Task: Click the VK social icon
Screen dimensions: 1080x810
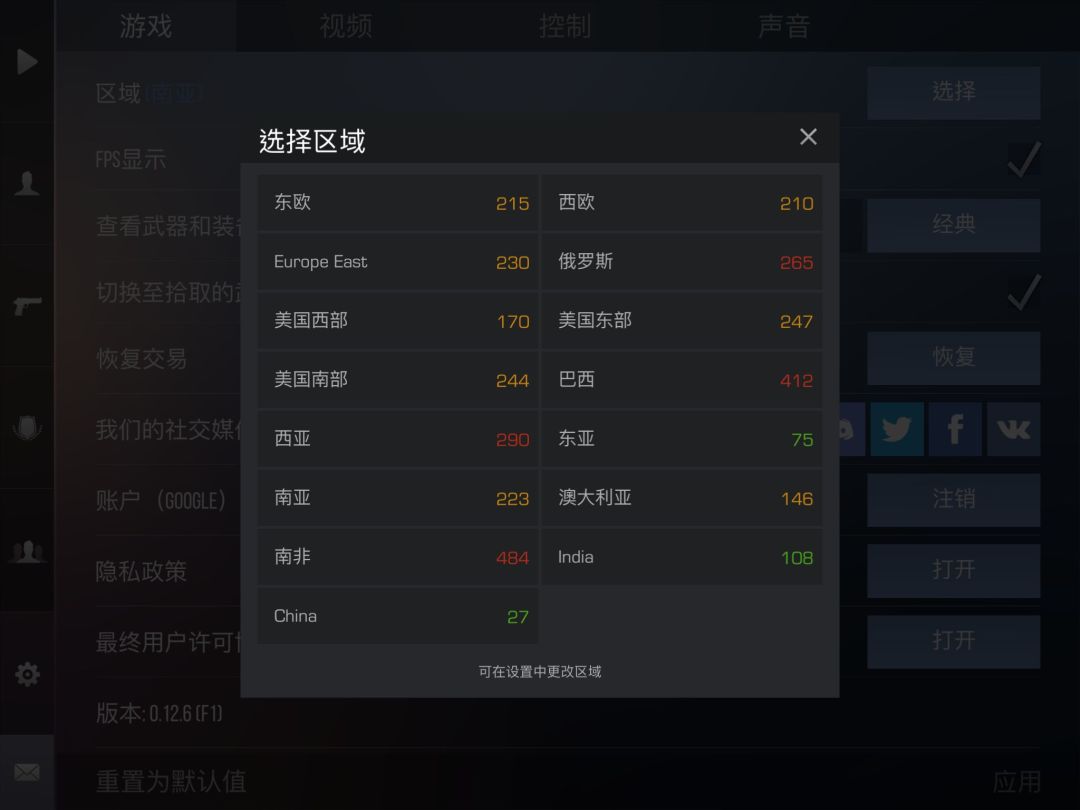Action: [x=1013, y=429]
